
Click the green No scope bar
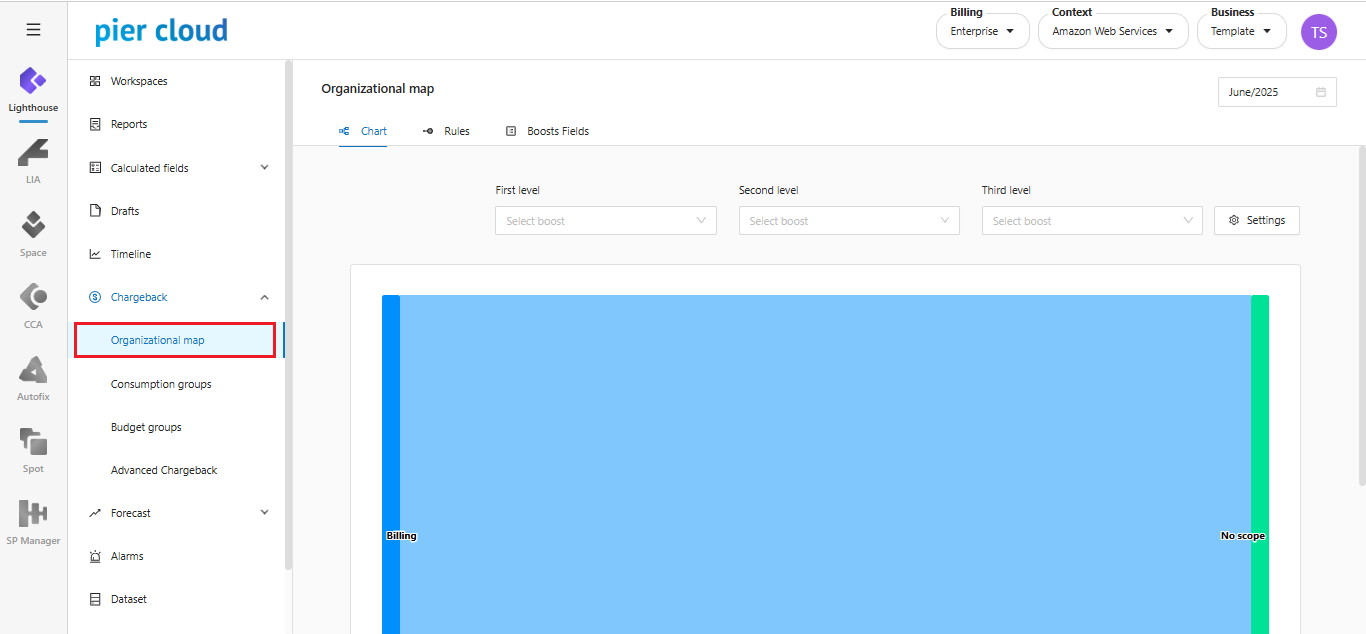(1260, 450)
